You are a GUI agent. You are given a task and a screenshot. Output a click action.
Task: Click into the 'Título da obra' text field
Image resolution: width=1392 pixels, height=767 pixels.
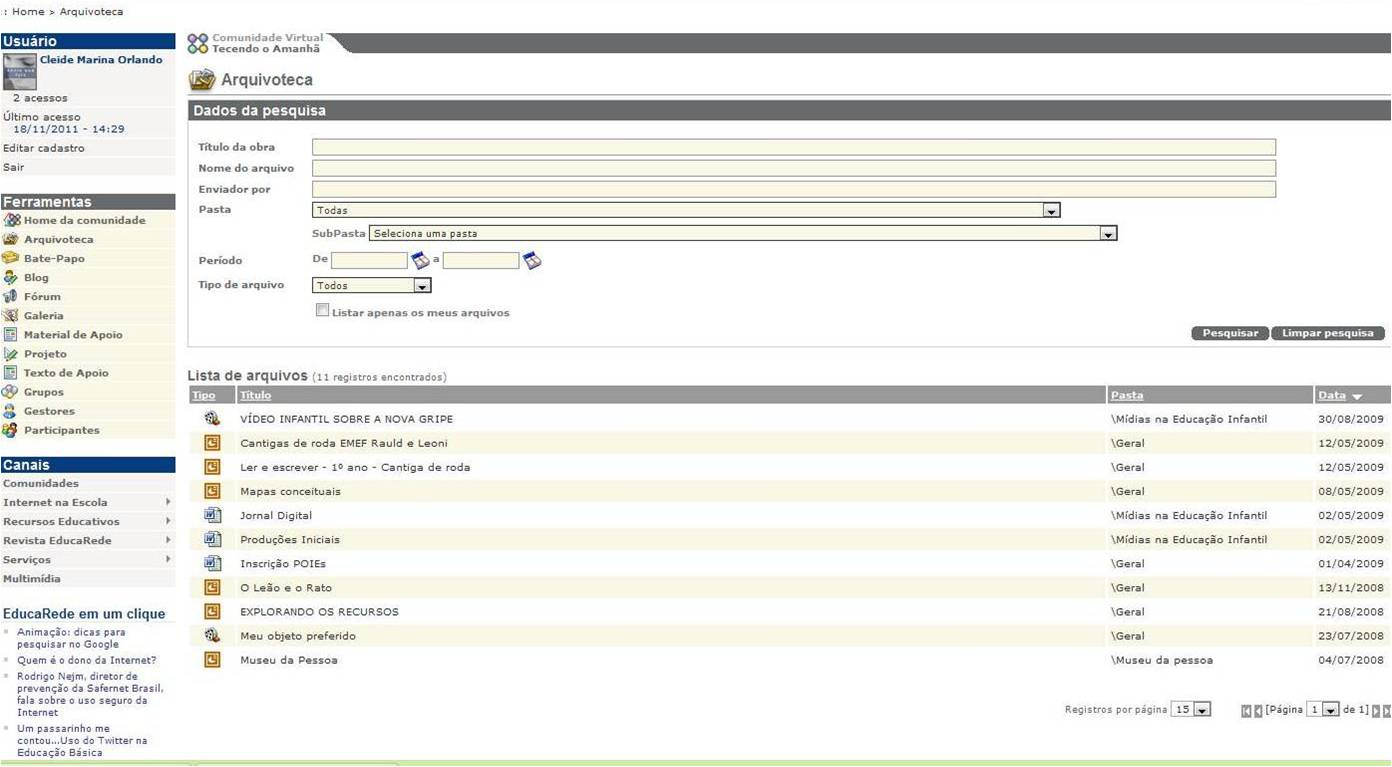[793, 147]
